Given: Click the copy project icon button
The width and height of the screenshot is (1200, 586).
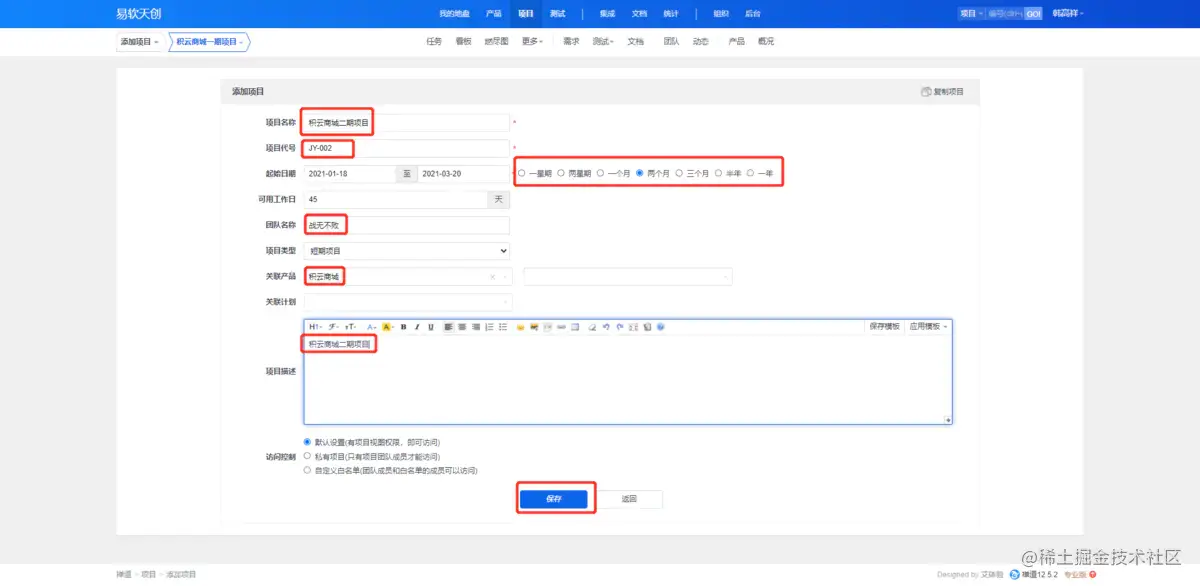Looking at the screenshot, I should pos(942,91).
